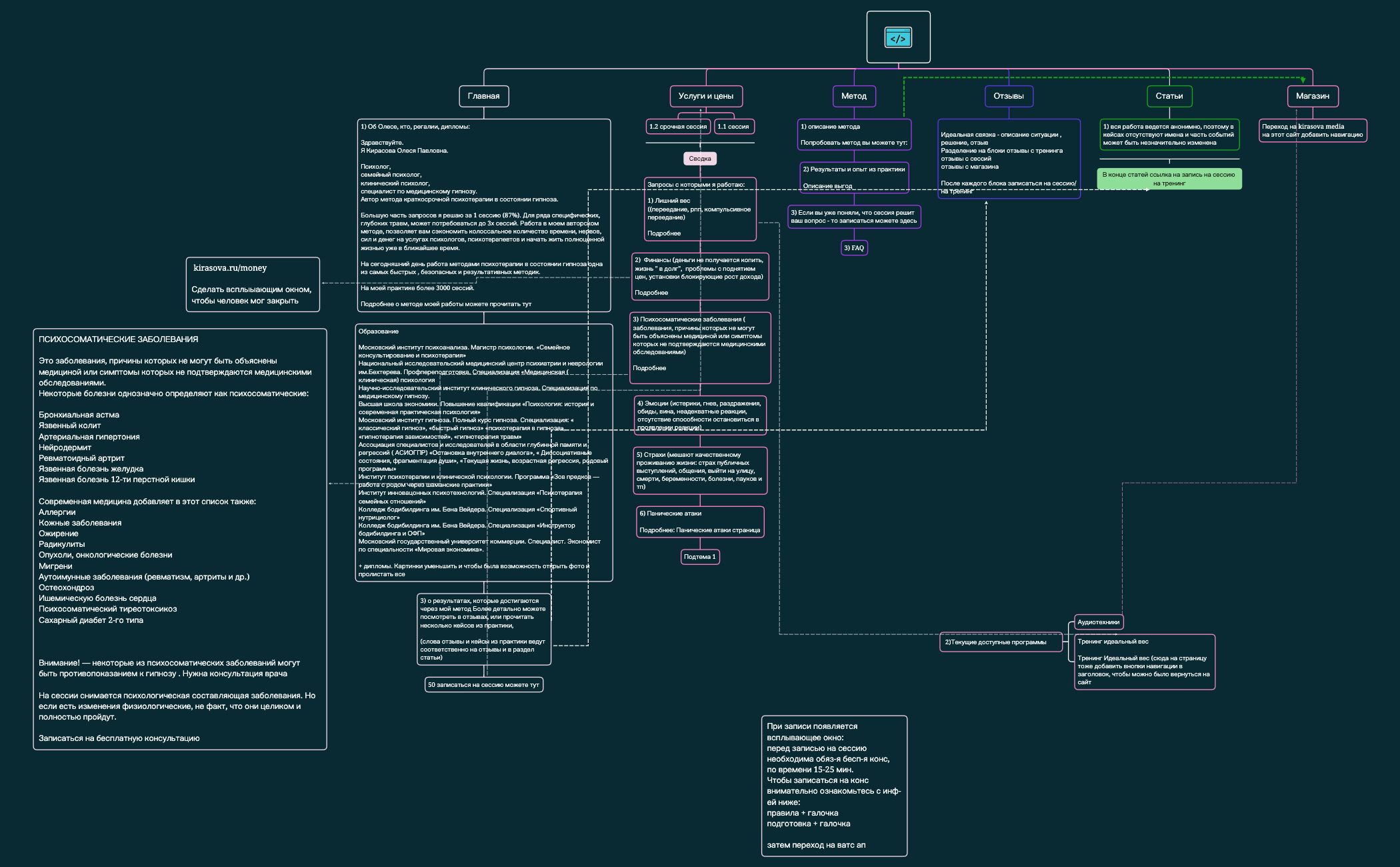Open the Сводка node
Screen dimensions: 1400x867
[x=699, y=158]
